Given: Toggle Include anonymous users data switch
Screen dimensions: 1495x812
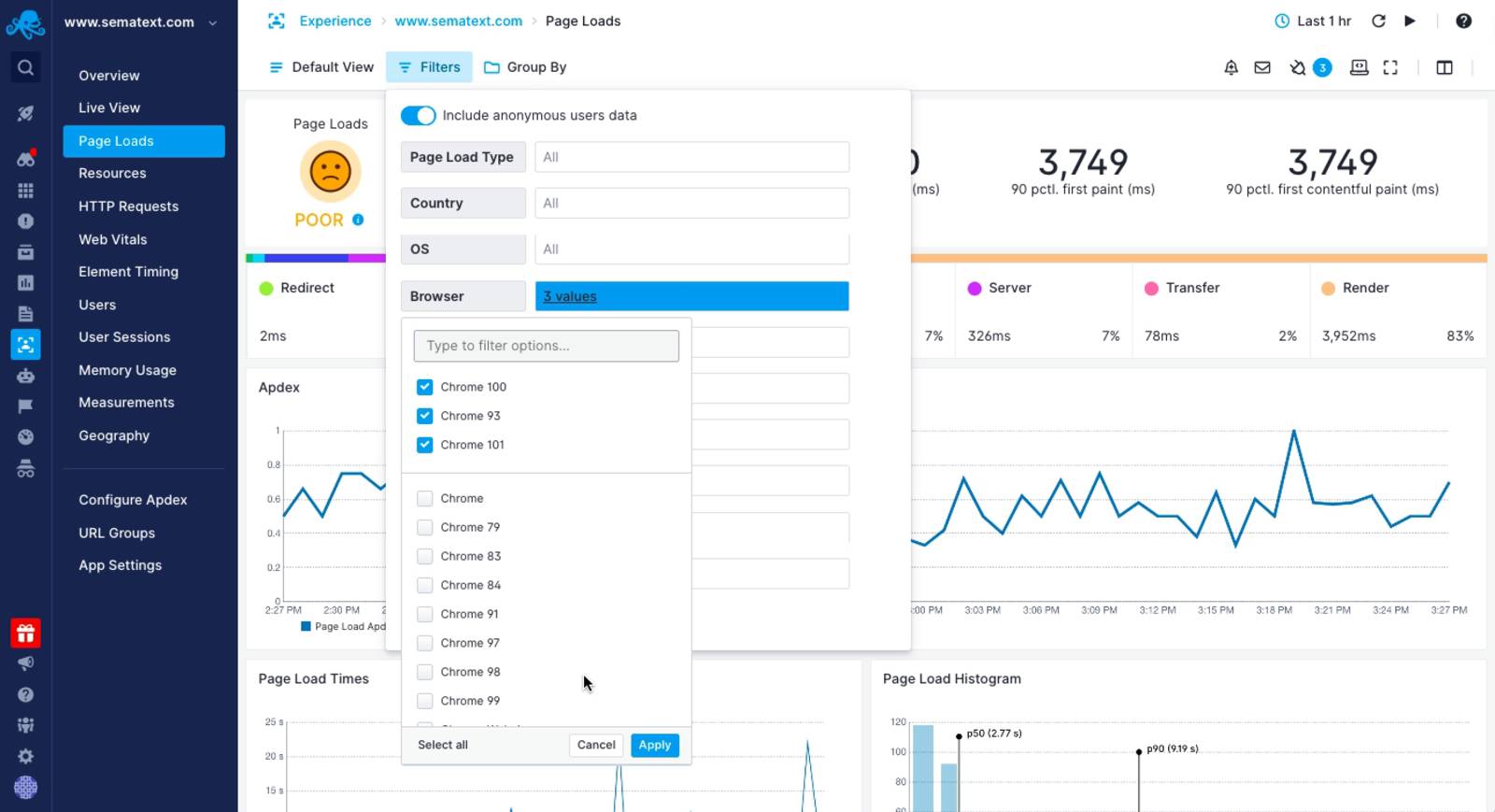Looking at the screenshot, I should tap(418, 115).
